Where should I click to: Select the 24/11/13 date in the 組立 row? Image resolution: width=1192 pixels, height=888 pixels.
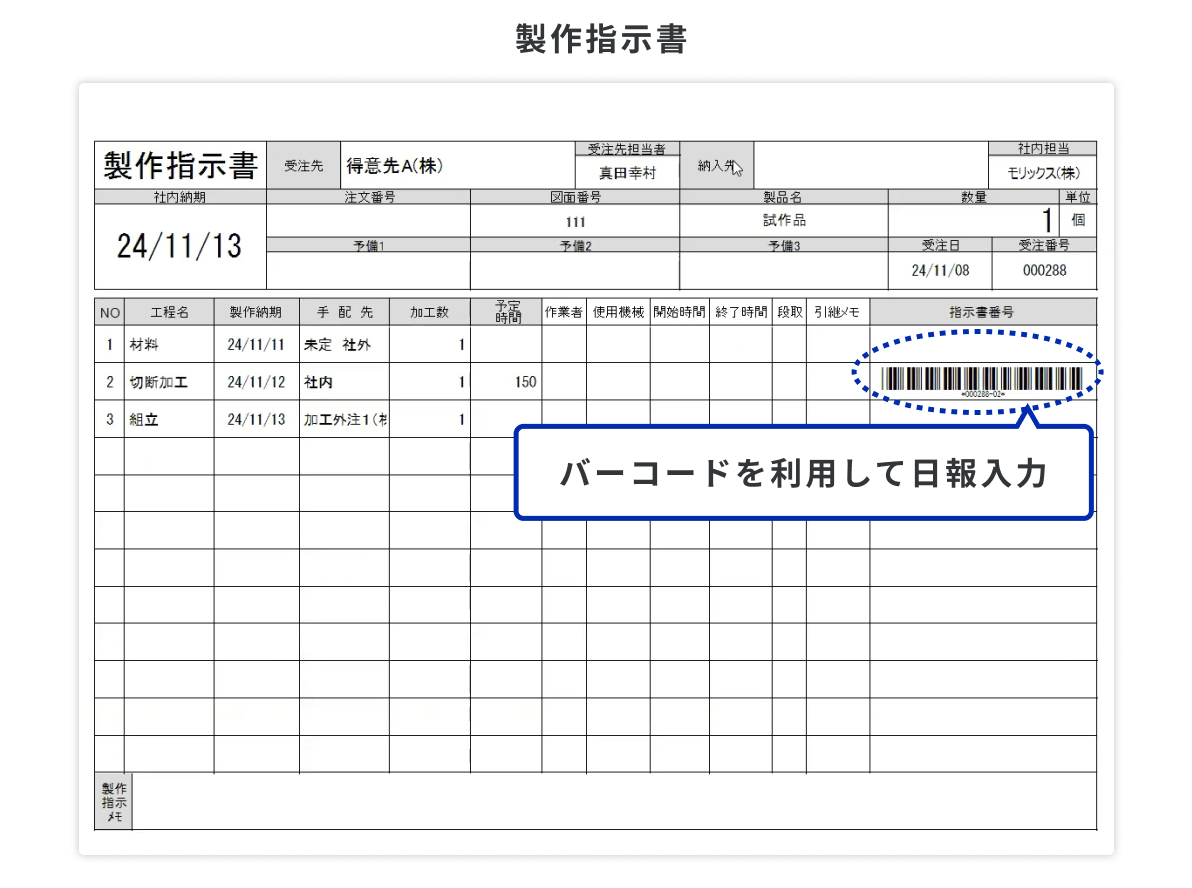256,419
